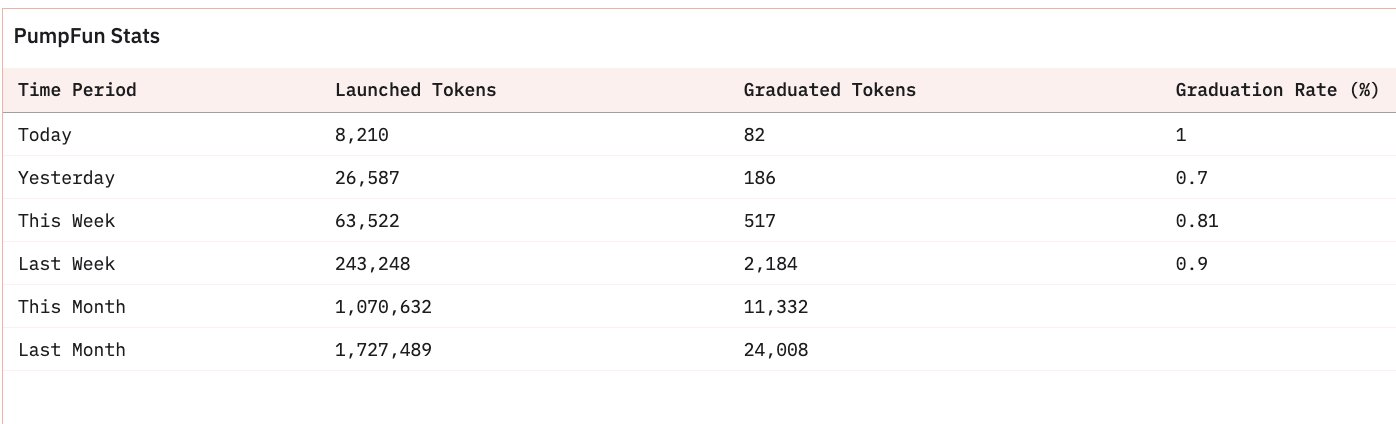This screenshot has width=1396, height=424.
Task: Click the Time Period column header
Action: click(77, 90)
